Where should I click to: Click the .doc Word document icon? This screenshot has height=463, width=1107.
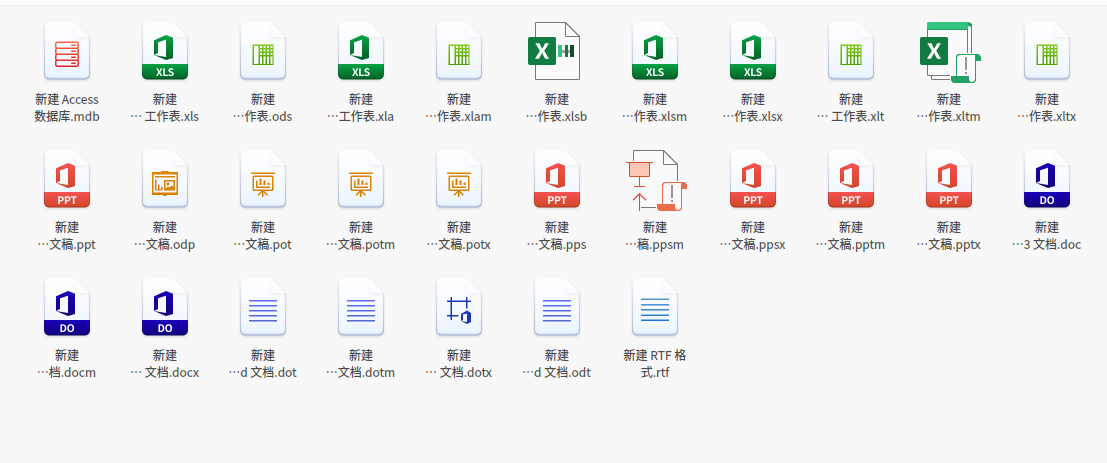point(1047,179)
